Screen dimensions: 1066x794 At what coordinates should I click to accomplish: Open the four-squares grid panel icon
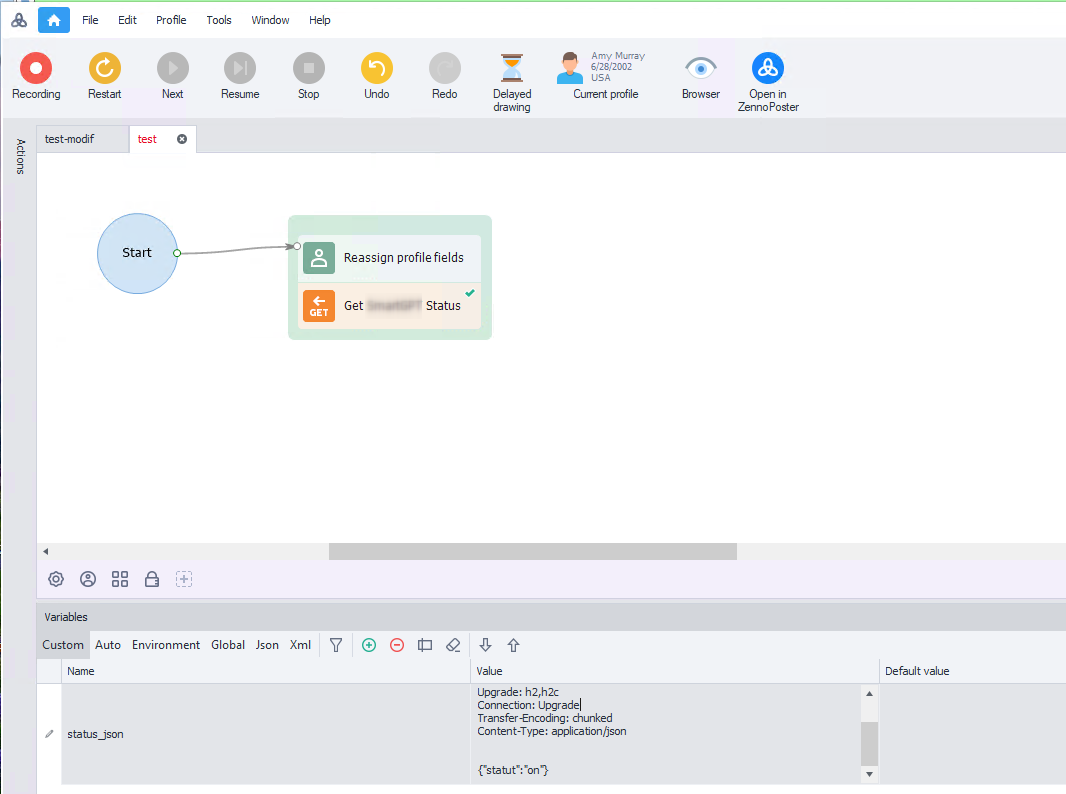[120, 579]
